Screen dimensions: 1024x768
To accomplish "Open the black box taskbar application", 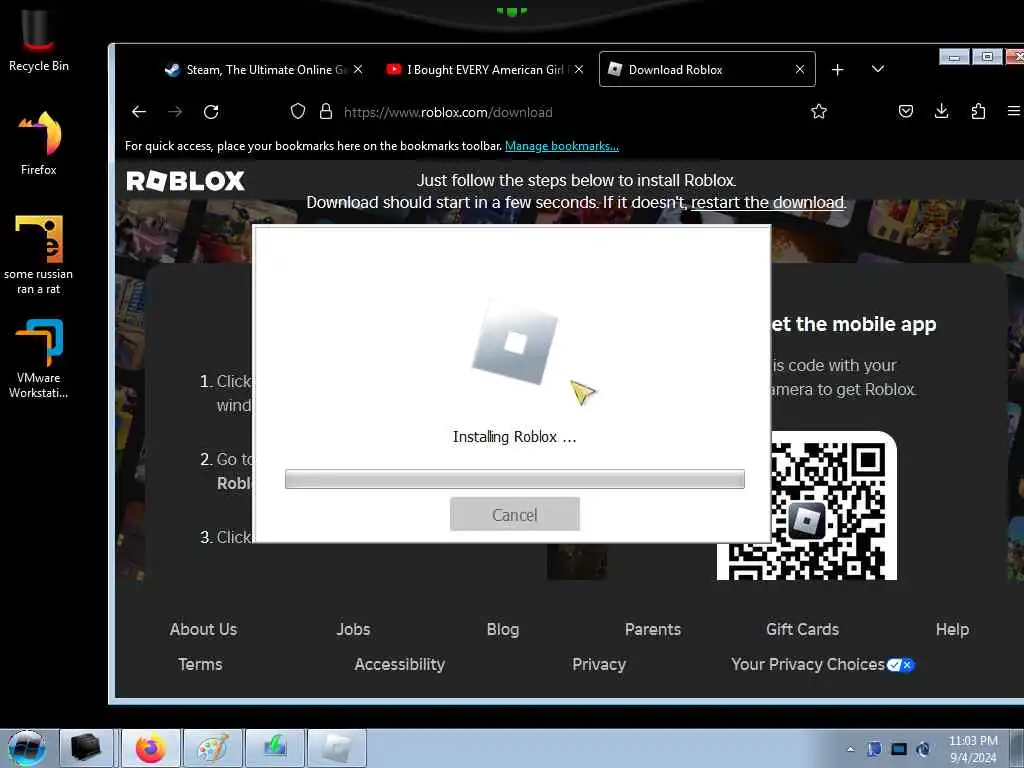I will [87, 748].
